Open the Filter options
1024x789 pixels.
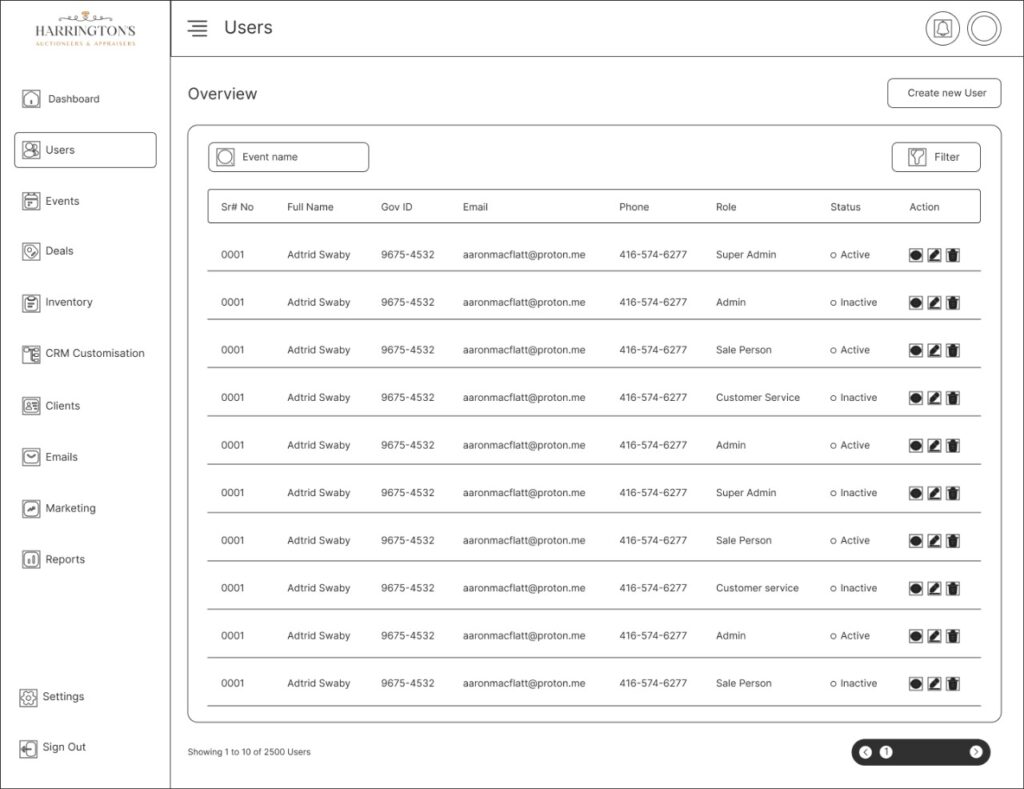pyautogui.click(x=936, y=157)
